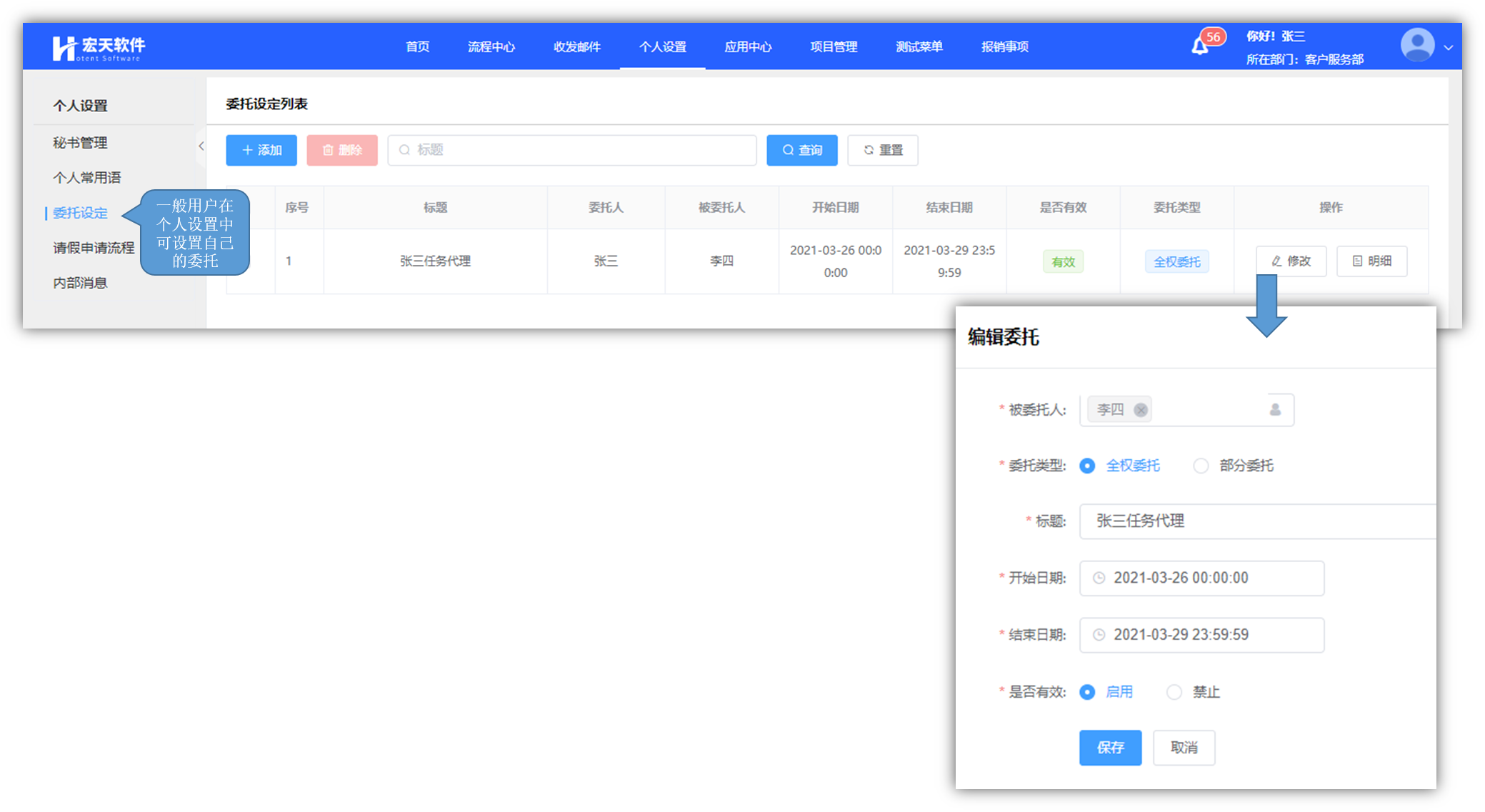Click the user avatar icon
This screenshot has height=812, width=1485.
1417,46
